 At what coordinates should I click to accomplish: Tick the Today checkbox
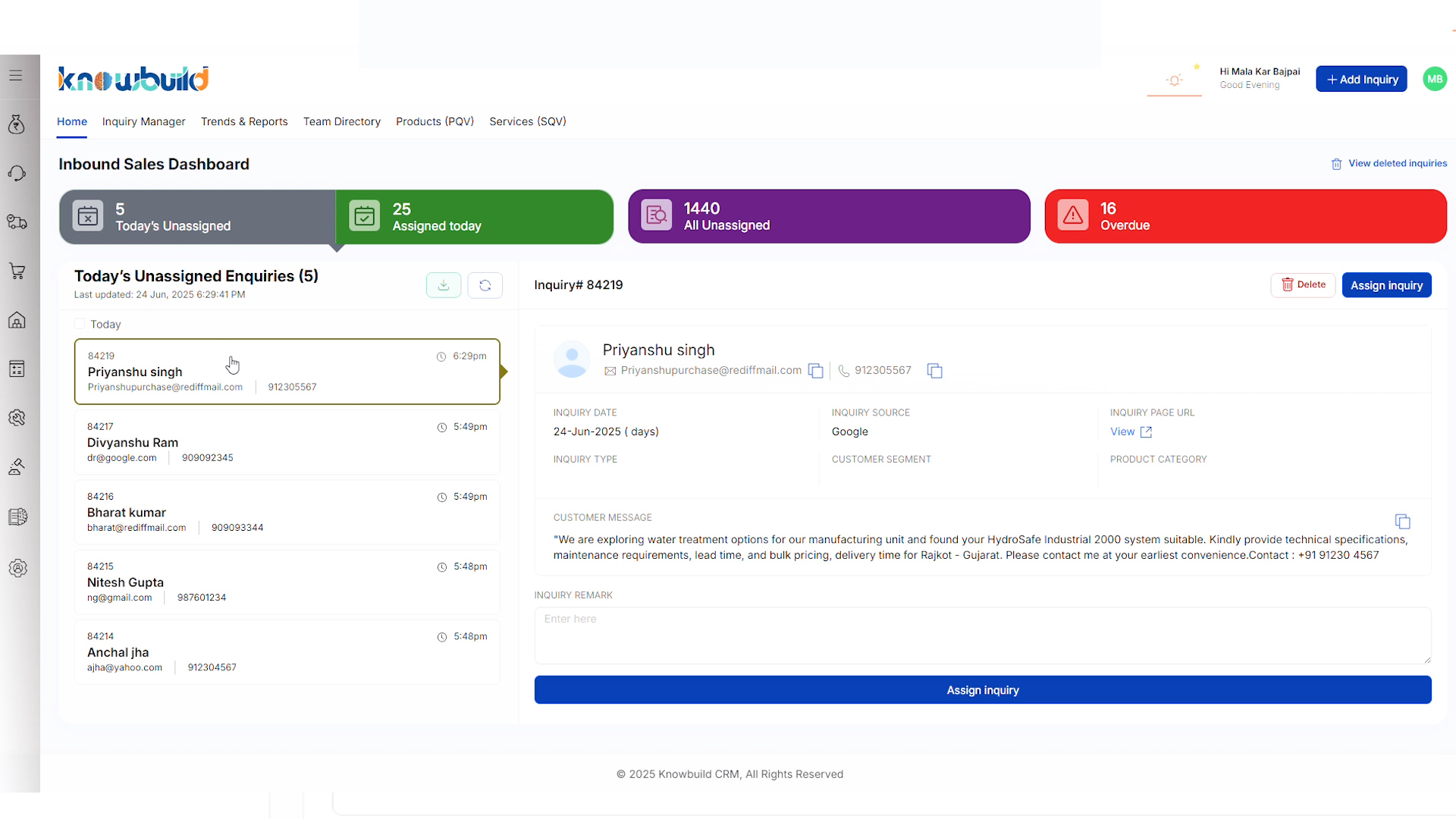click(x=80, y=324)
